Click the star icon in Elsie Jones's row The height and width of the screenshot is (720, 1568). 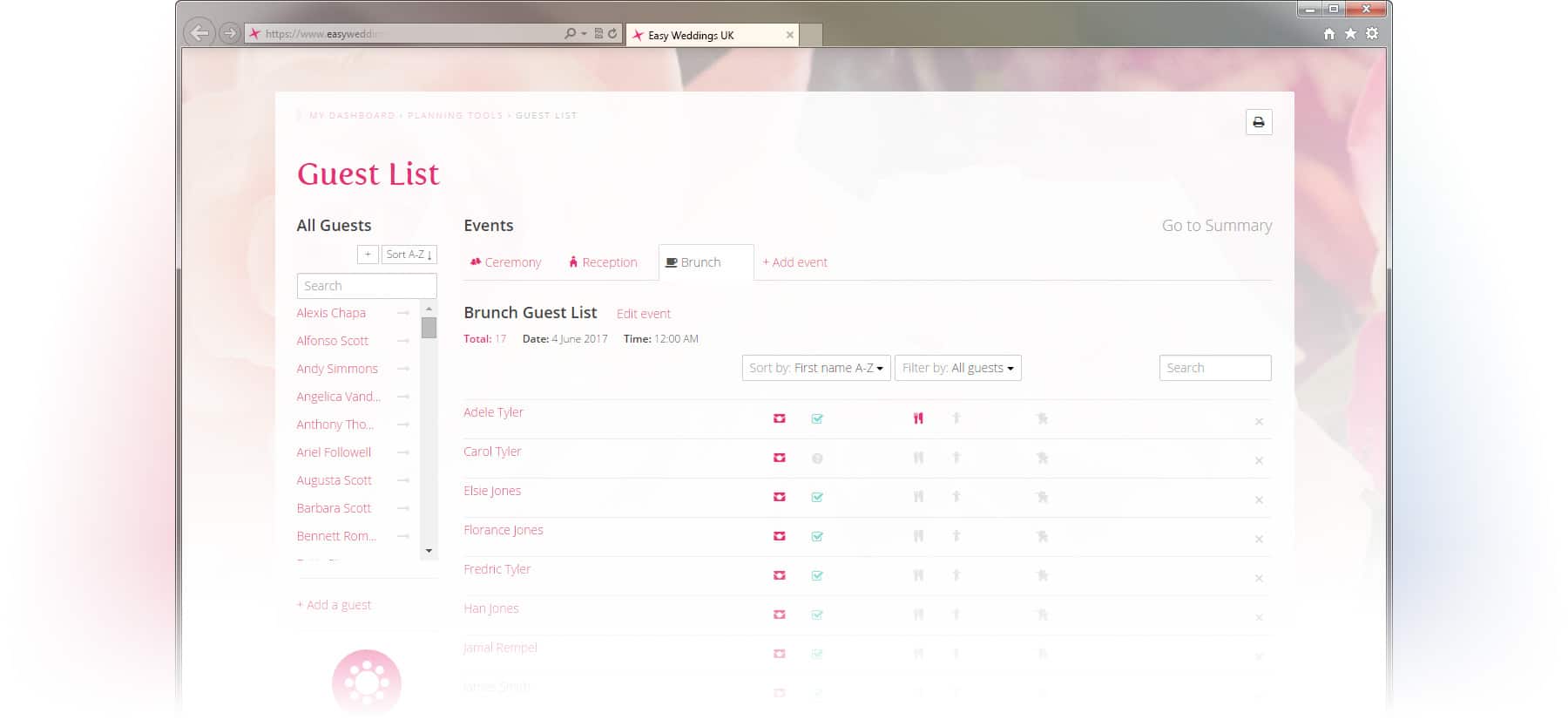click(1042, 497)
